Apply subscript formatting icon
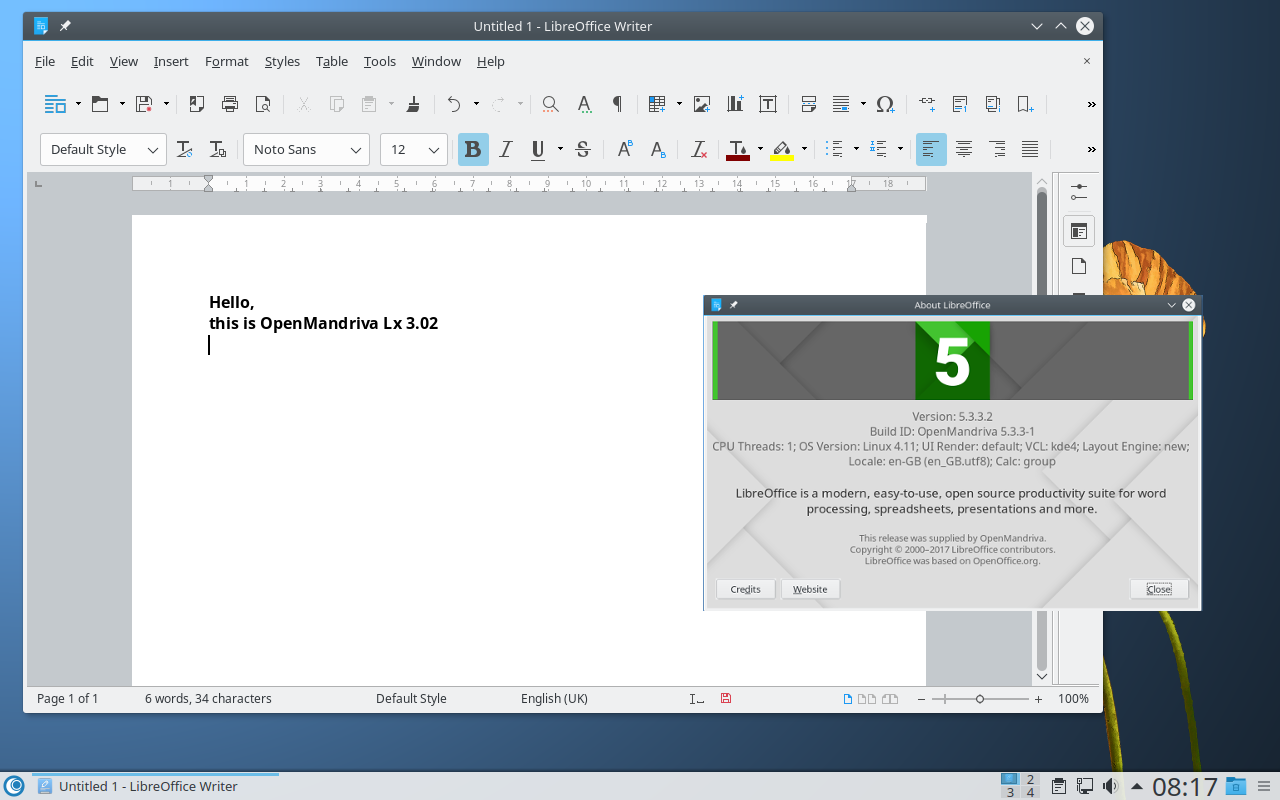 coord(658,149)
